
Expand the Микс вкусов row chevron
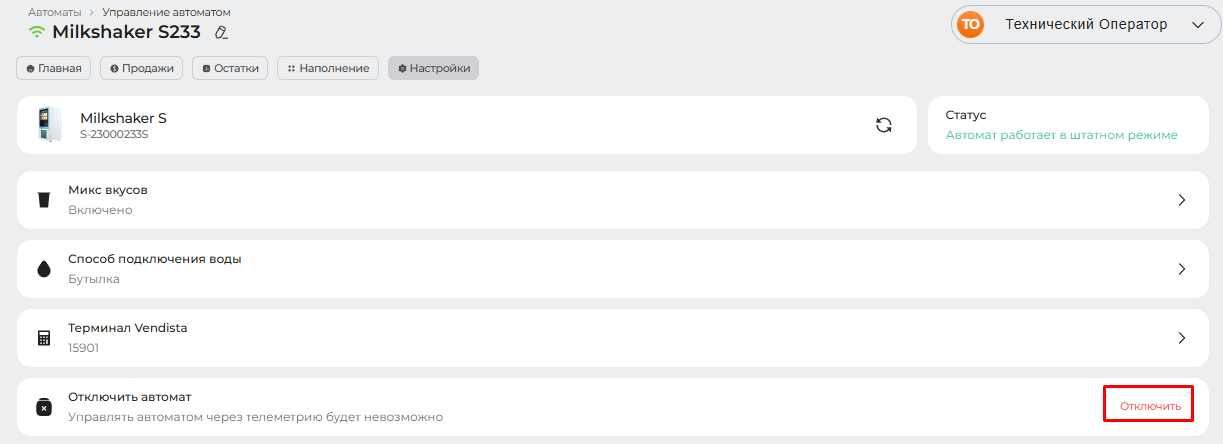point(1181,200)
